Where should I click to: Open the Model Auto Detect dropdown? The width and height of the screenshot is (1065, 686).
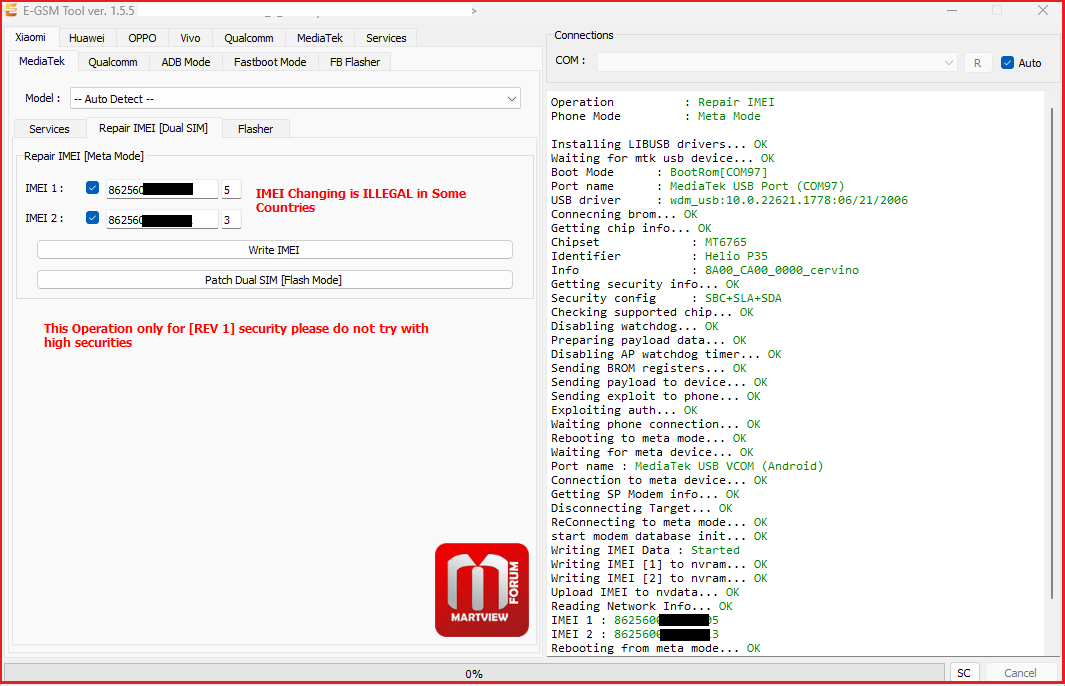tap(295, 98)
